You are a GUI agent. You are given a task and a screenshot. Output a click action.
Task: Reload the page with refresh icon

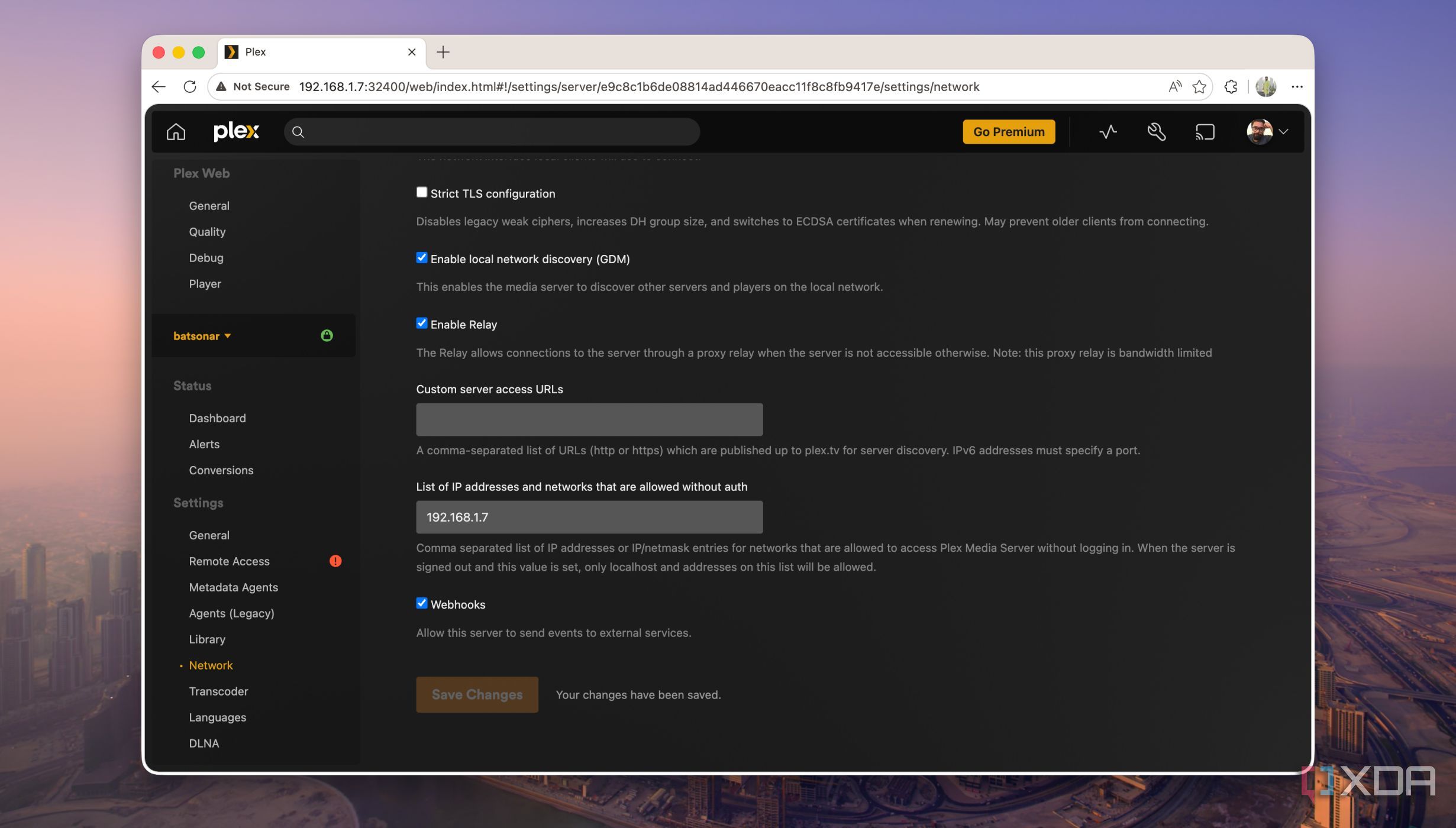(x=190, y=87)
